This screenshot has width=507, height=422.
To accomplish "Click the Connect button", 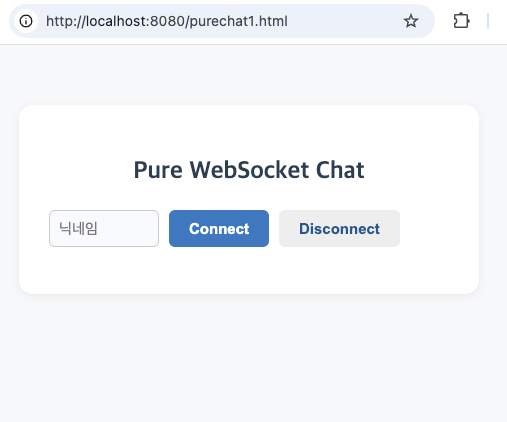I will tap(219, 228).
